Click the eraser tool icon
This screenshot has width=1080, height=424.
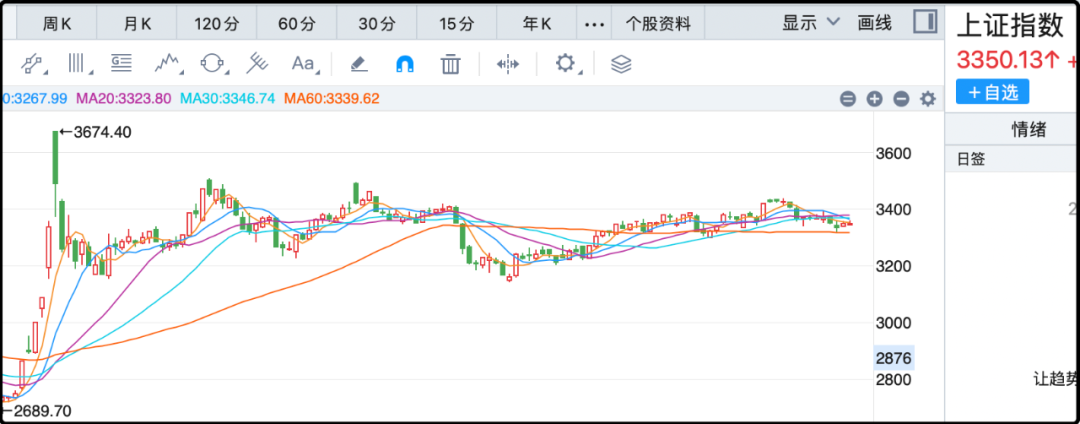(x=359, y=64)
